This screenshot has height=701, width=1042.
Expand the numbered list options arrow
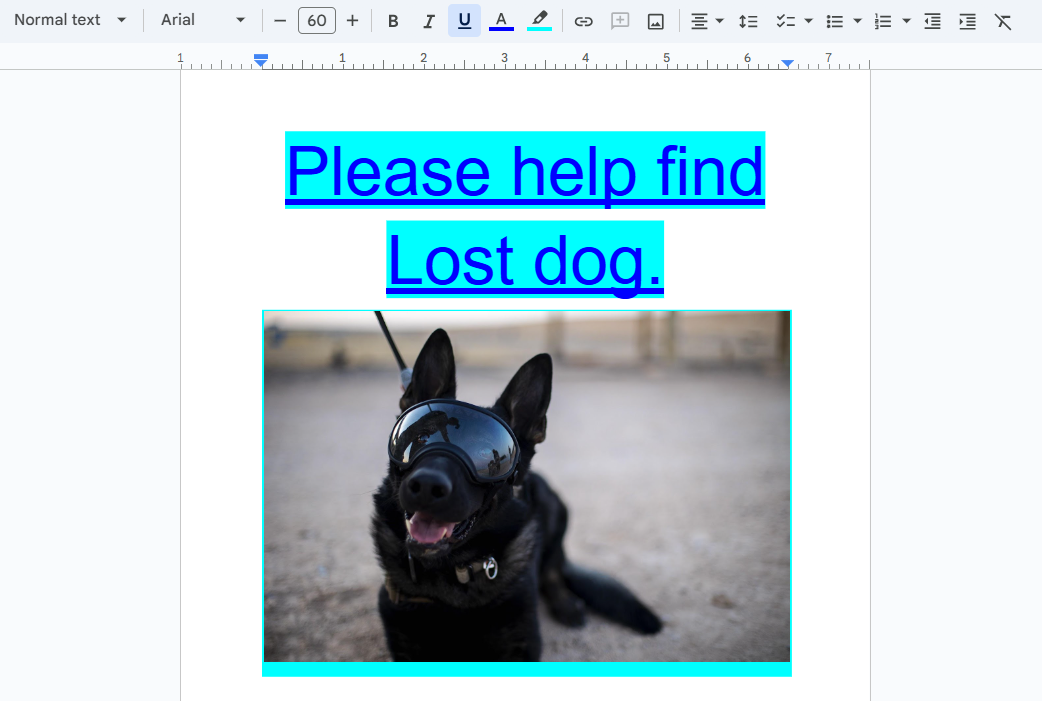coord(906,21)
